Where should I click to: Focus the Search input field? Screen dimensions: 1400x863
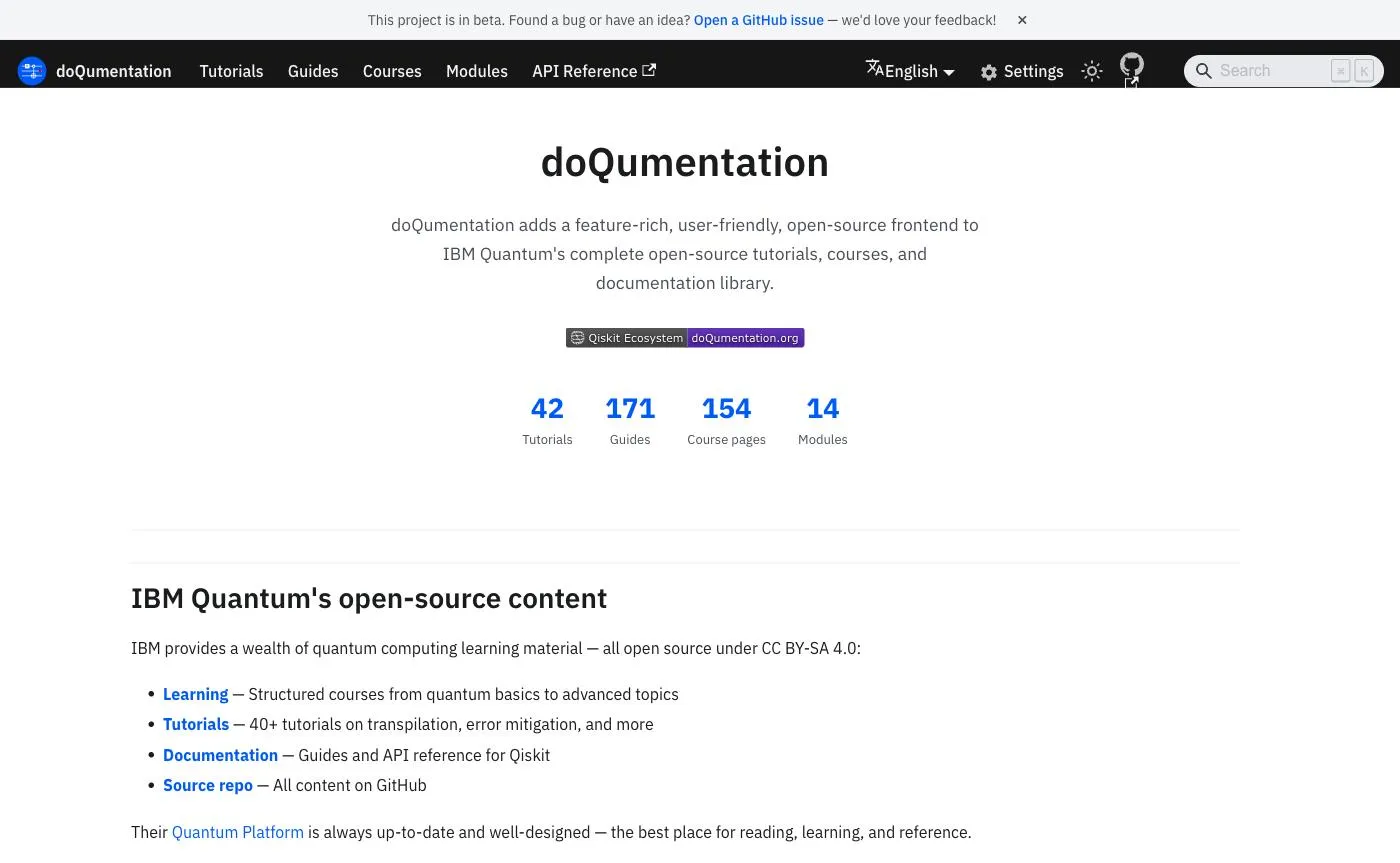point(1284,71)
